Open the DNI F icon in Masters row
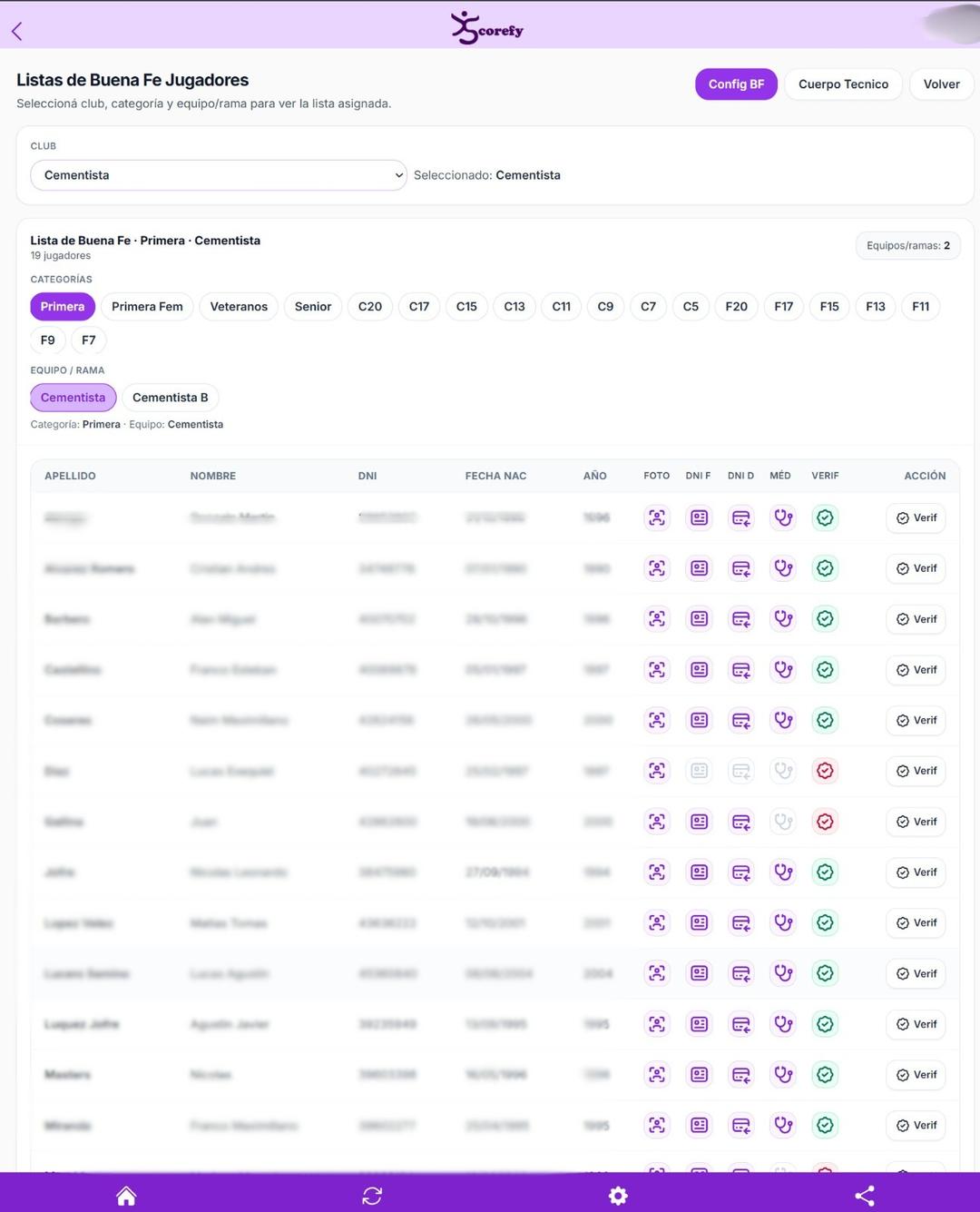Screen dimensions: 980x1212 point(699,1075)
